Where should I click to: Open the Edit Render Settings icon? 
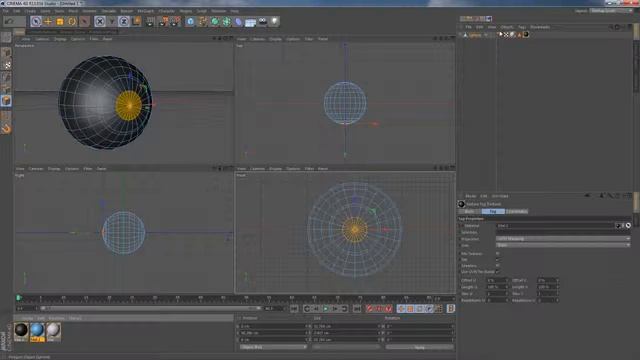click(176, 21)
